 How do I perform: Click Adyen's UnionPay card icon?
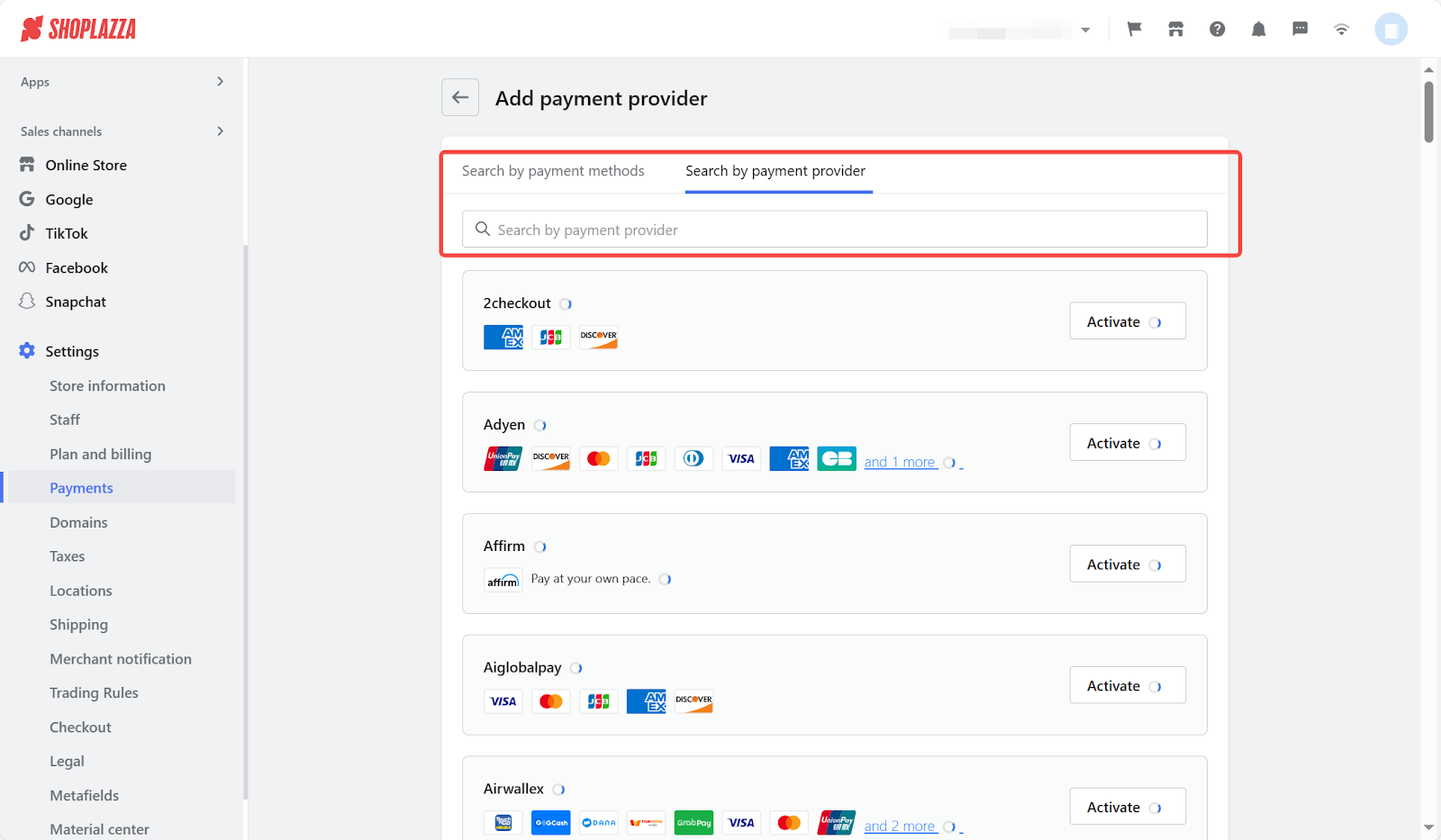coord(503,459)
